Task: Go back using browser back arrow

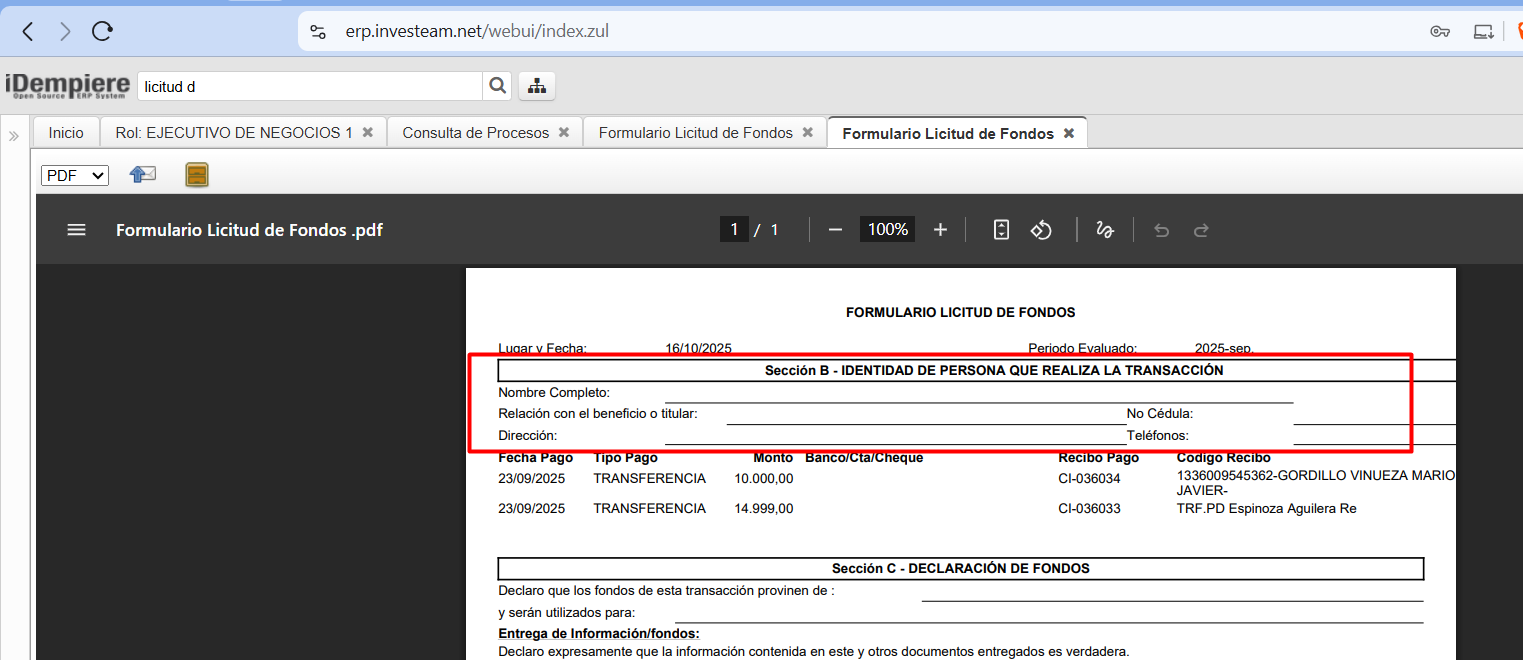Action: (28, 31)
